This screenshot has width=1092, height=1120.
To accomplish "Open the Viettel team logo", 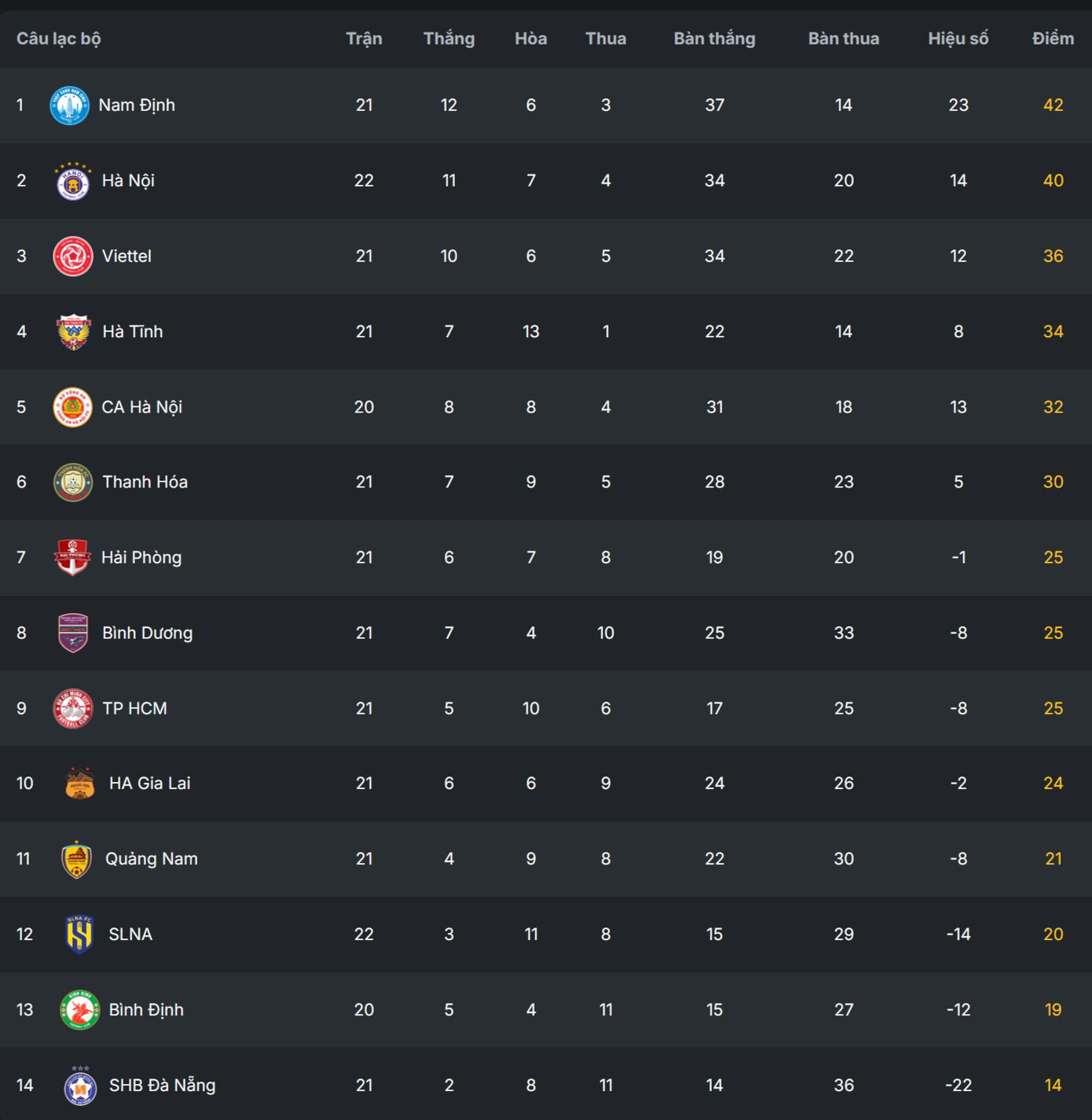I will click(72, 256).
